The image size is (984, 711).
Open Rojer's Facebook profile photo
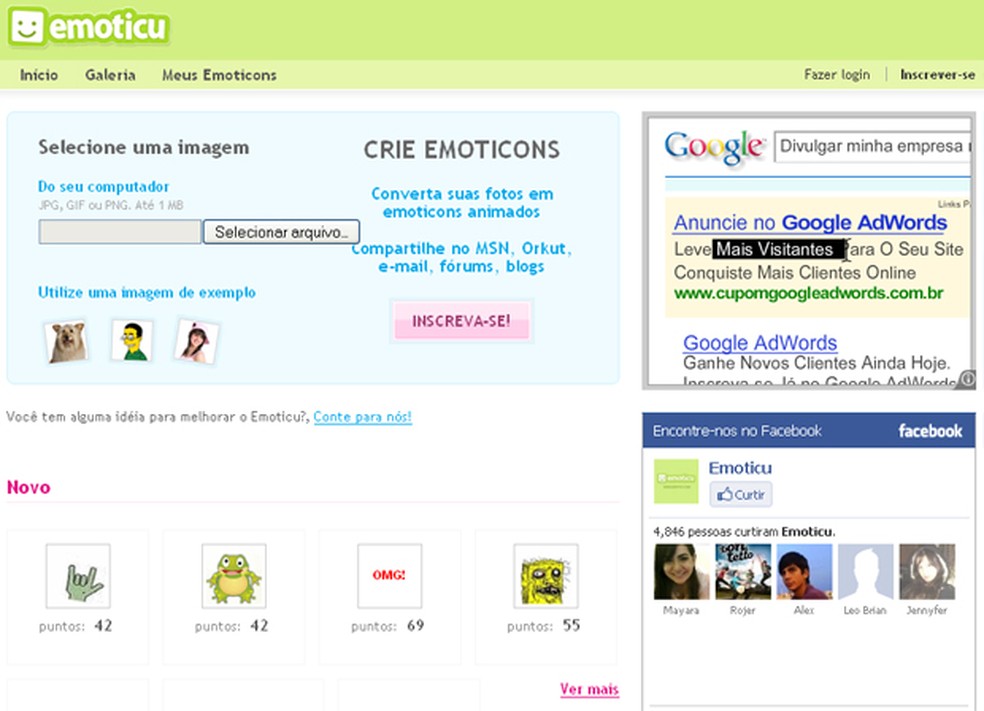pos(742,572)
